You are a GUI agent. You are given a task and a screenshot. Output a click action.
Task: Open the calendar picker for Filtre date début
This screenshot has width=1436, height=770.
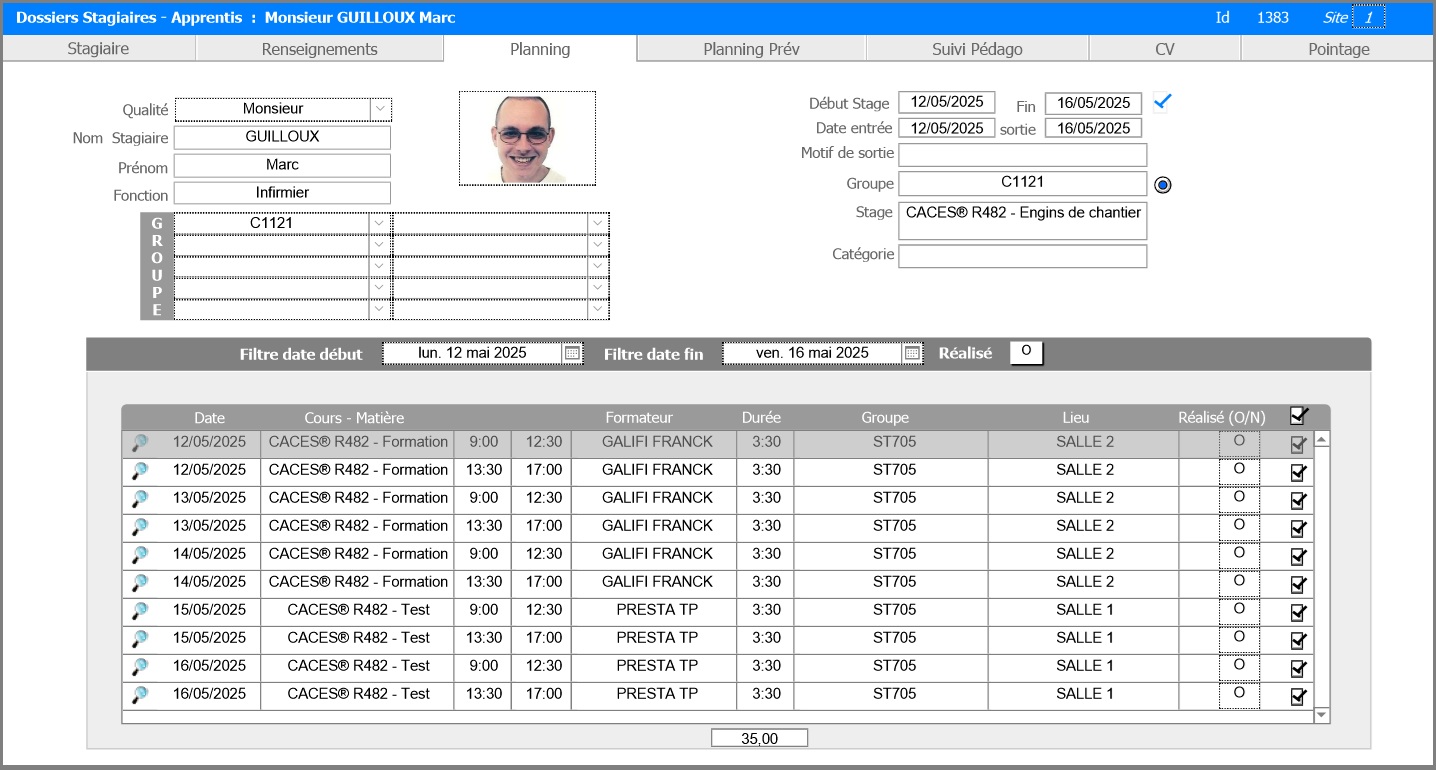coord(573,352)
